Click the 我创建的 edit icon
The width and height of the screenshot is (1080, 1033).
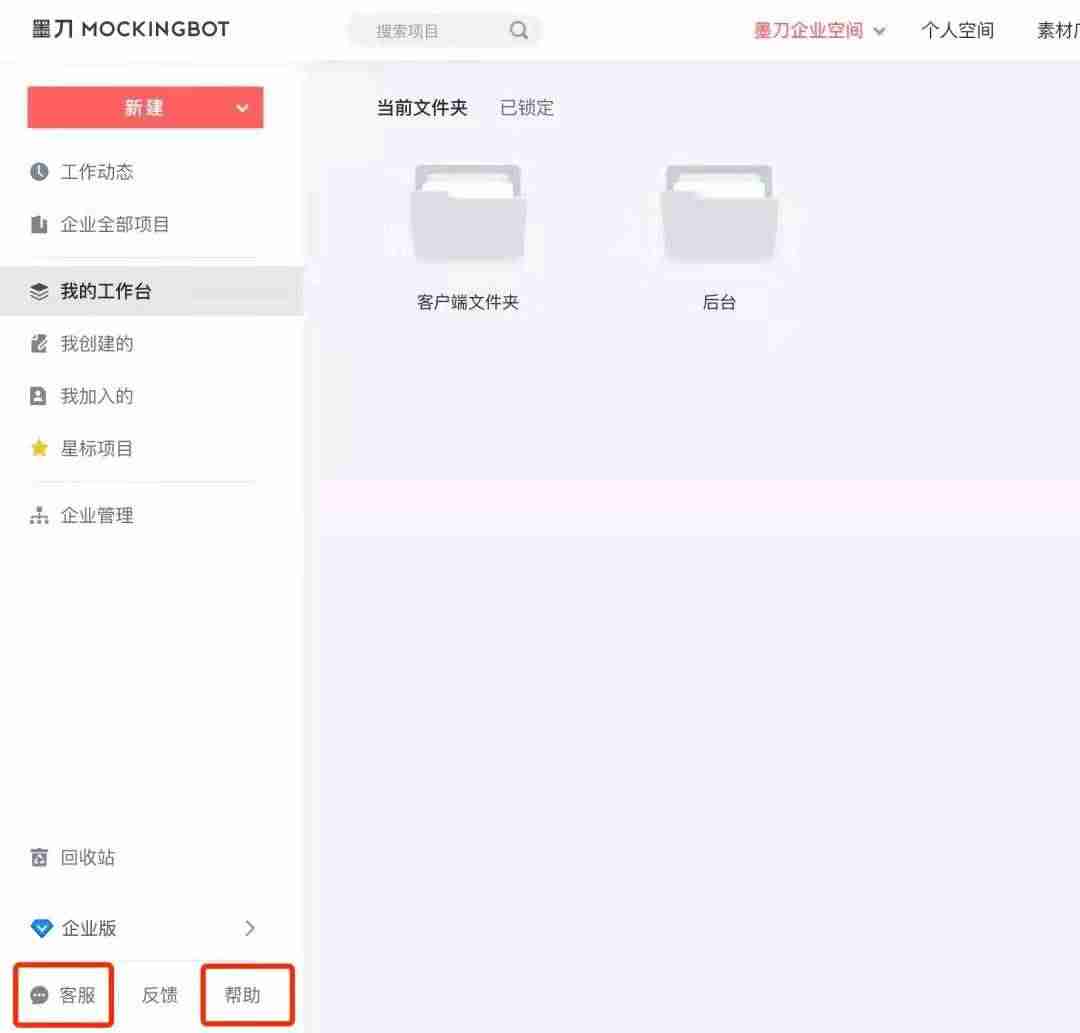(39, 343)
